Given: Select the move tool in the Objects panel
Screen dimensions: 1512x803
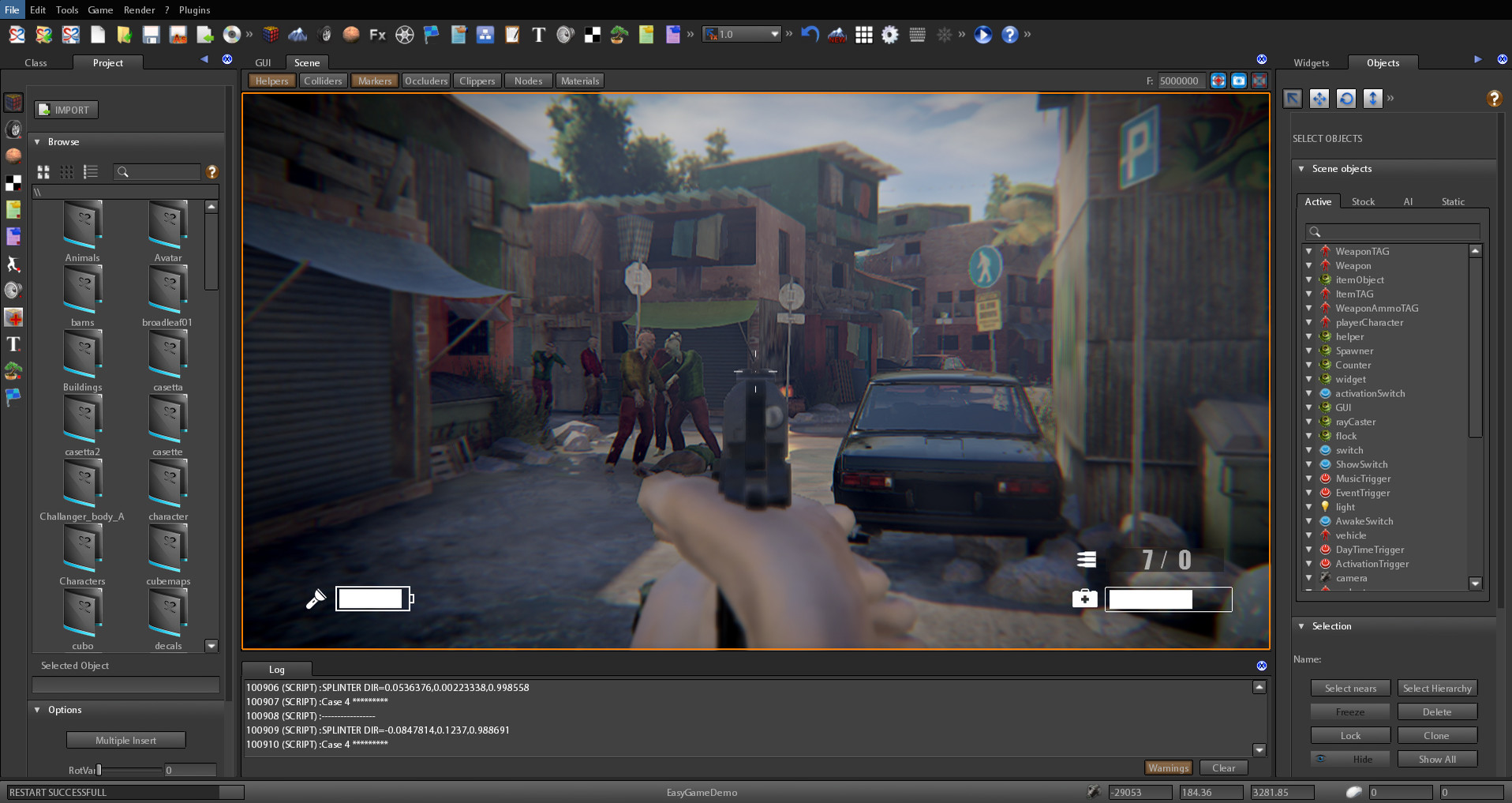Looking at the screenshot, I should click(x=1319, y=99).
